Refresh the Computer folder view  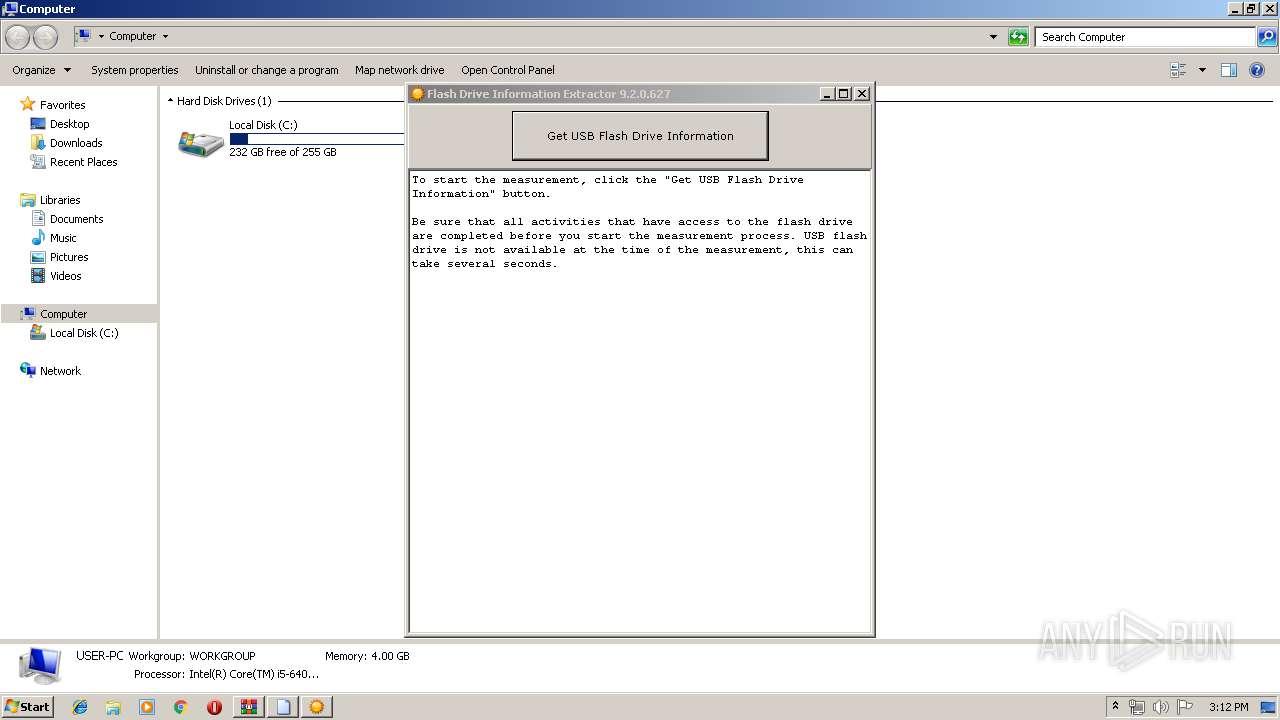[1018, 37]
